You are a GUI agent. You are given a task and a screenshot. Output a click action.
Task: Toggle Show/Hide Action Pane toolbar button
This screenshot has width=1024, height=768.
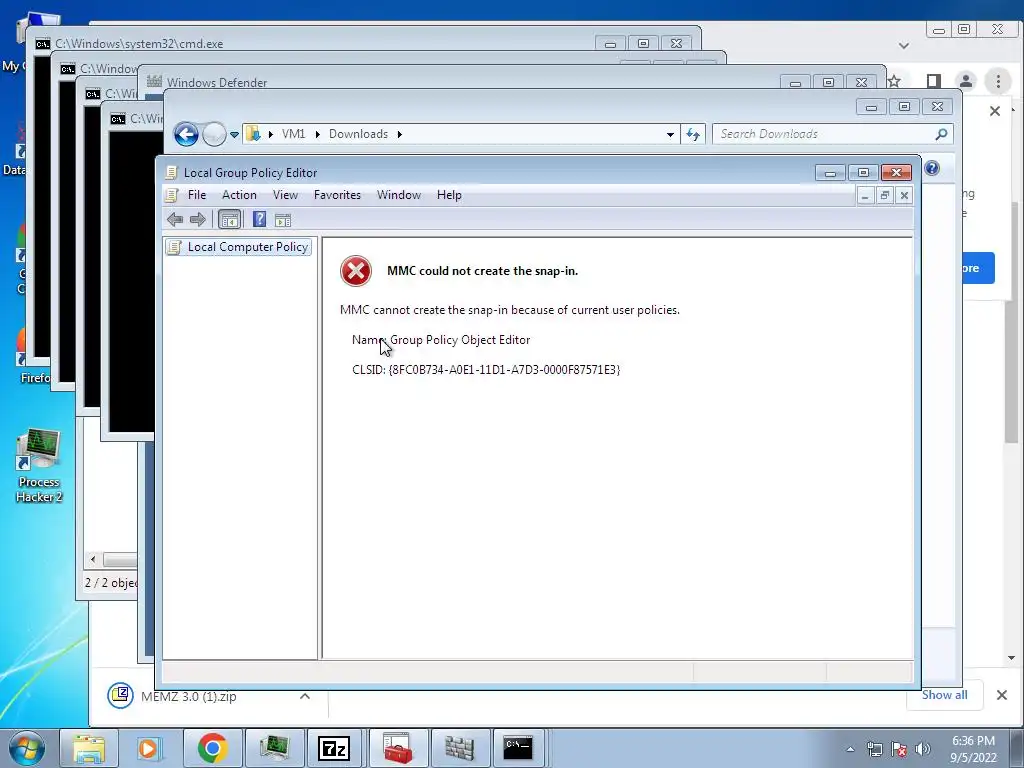[283, 220]
